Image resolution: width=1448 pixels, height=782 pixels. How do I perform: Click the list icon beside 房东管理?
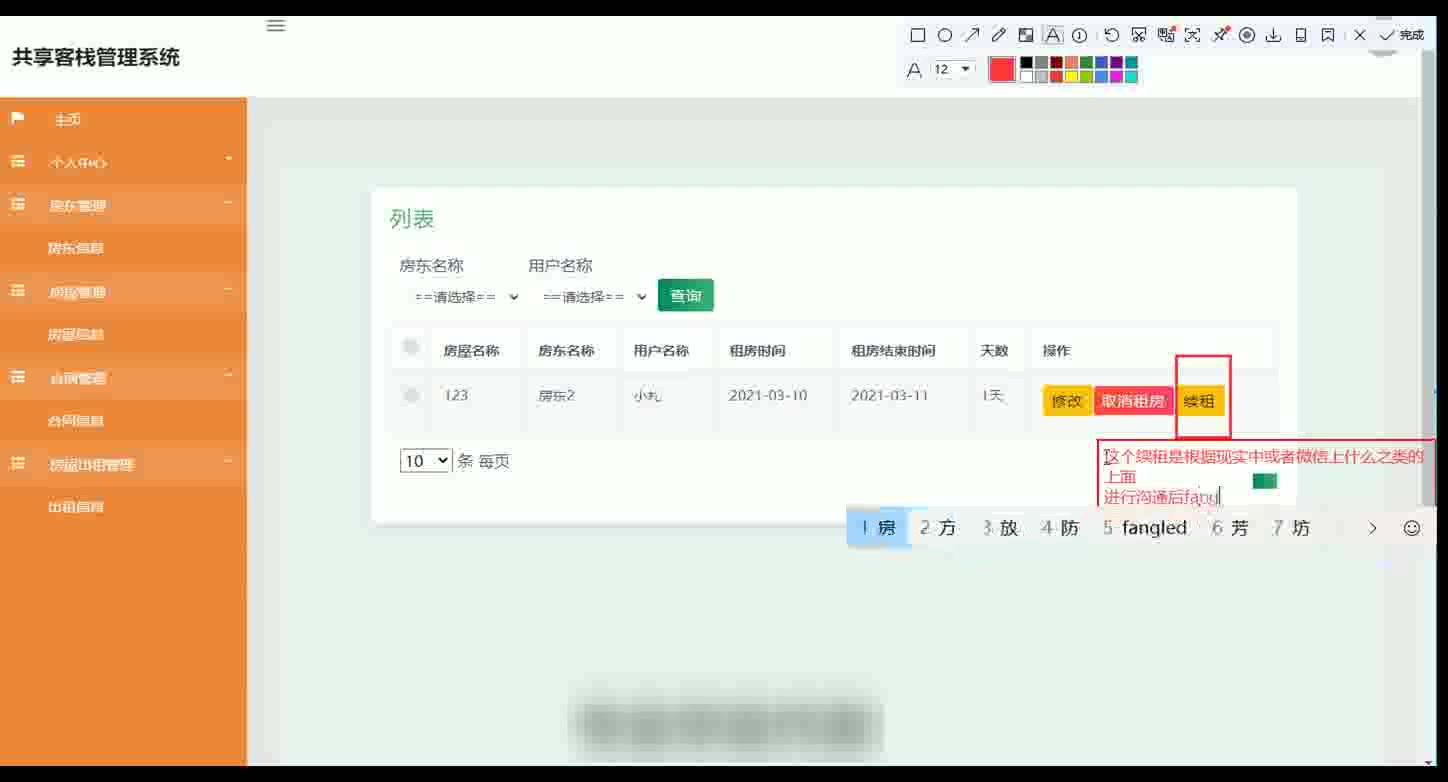pyautogui.click(x=17, y=204)
